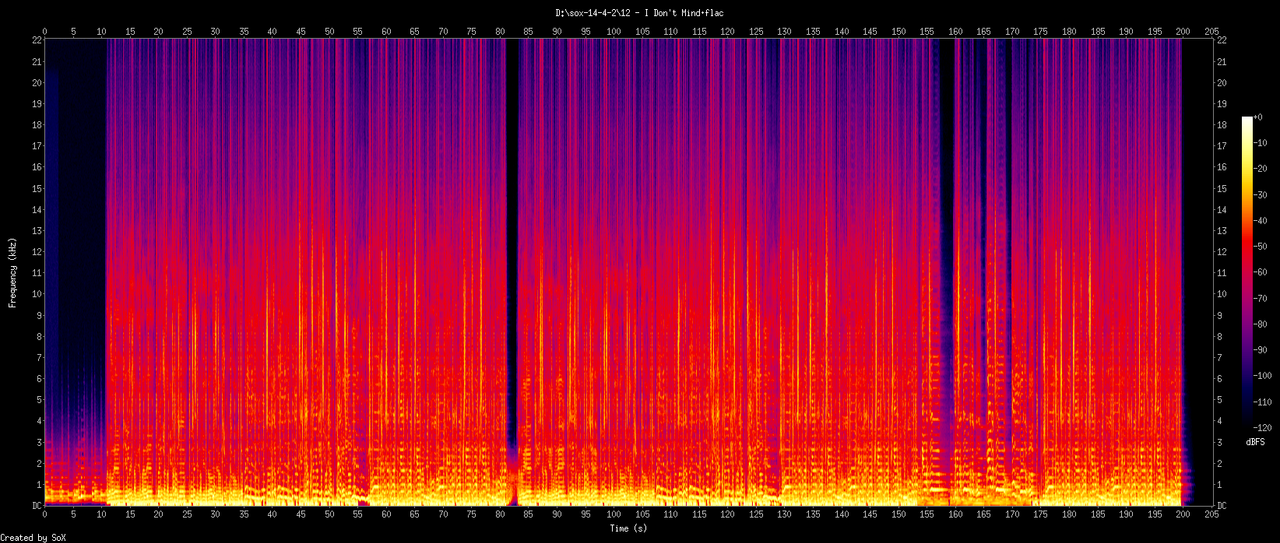1280x543 pixels.
Task: Click the 'Created by SoX' text
Action: click(33, 538)
